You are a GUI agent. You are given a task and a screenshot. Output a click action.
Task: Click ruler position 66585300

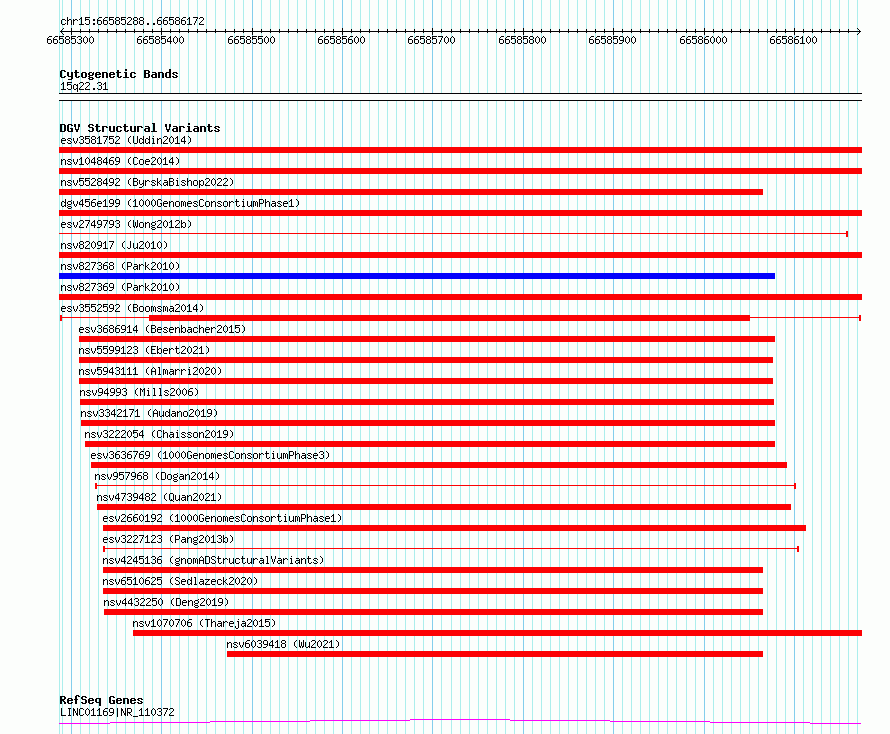[x=70, y=40]
